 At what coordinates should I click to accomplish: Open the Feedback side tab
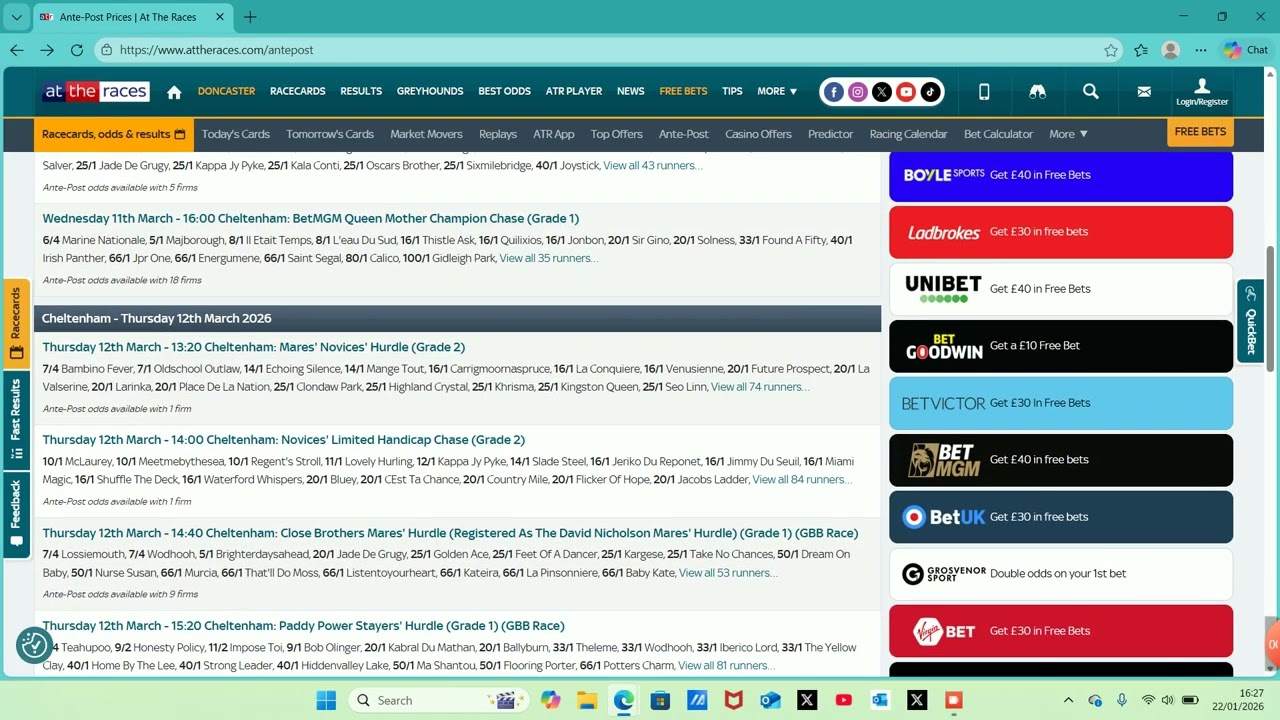click(16, 513)
